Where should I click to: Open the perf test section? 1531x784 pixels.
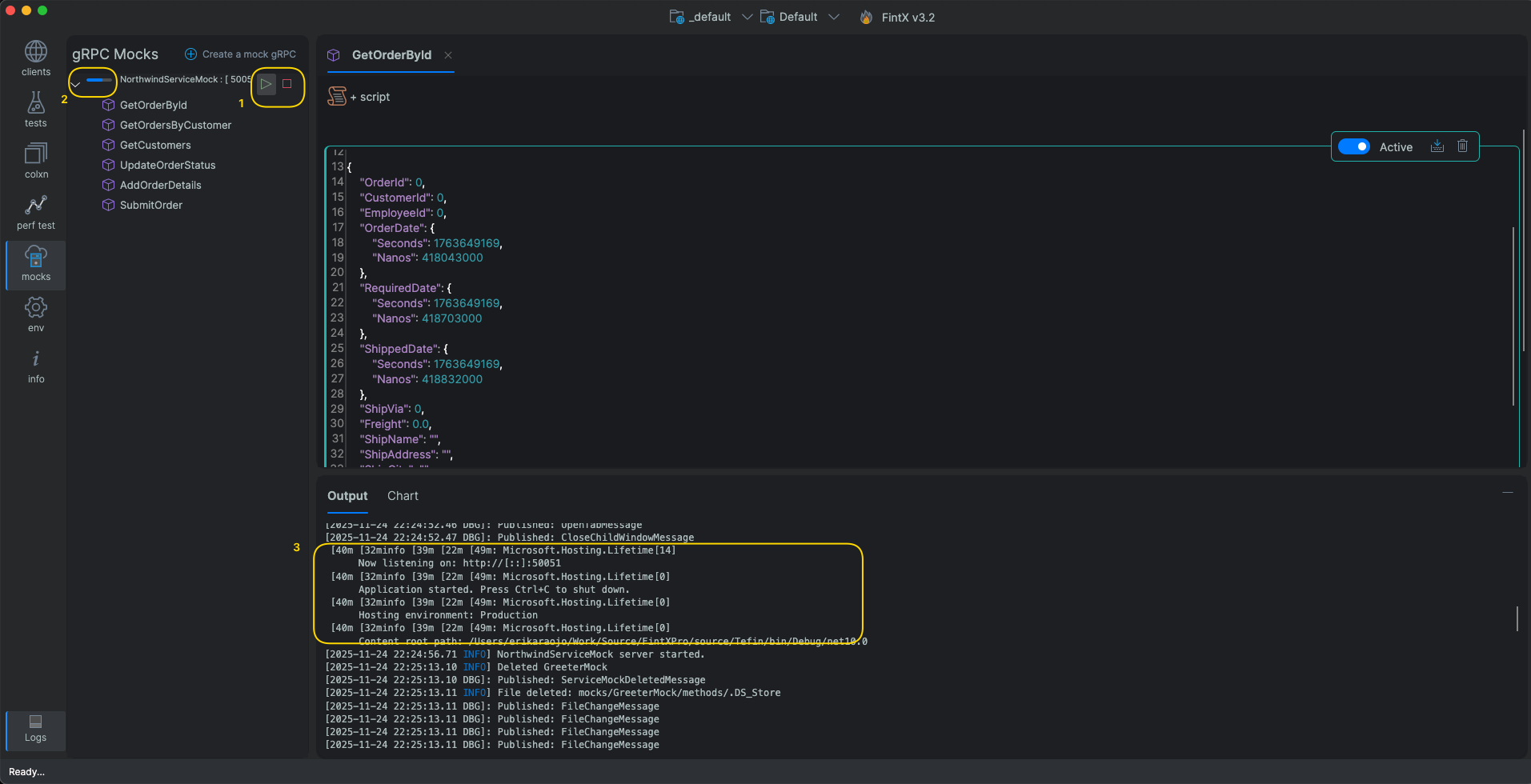click(35, 212)
